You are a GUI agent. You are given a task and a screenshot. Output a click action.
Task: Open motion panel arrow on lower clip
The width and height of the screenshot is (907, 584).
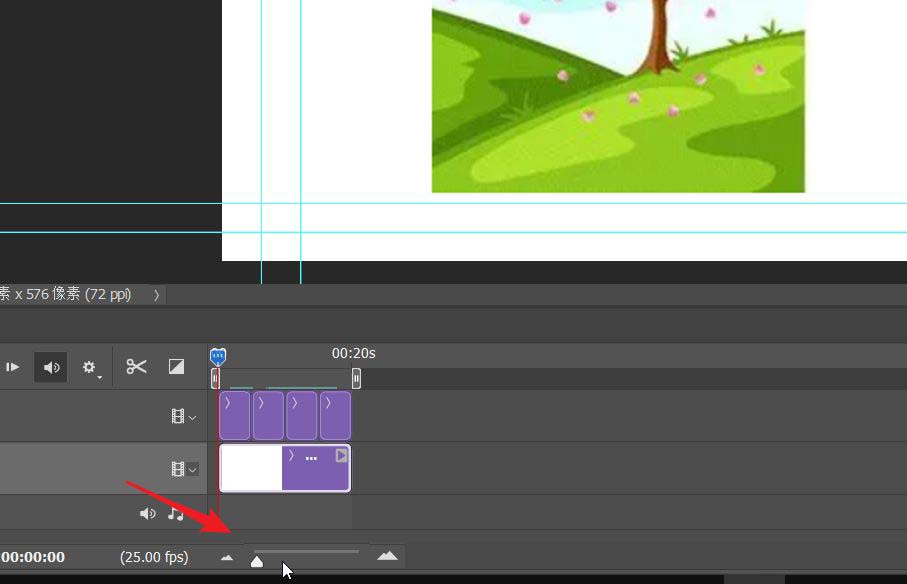[341, 456]
